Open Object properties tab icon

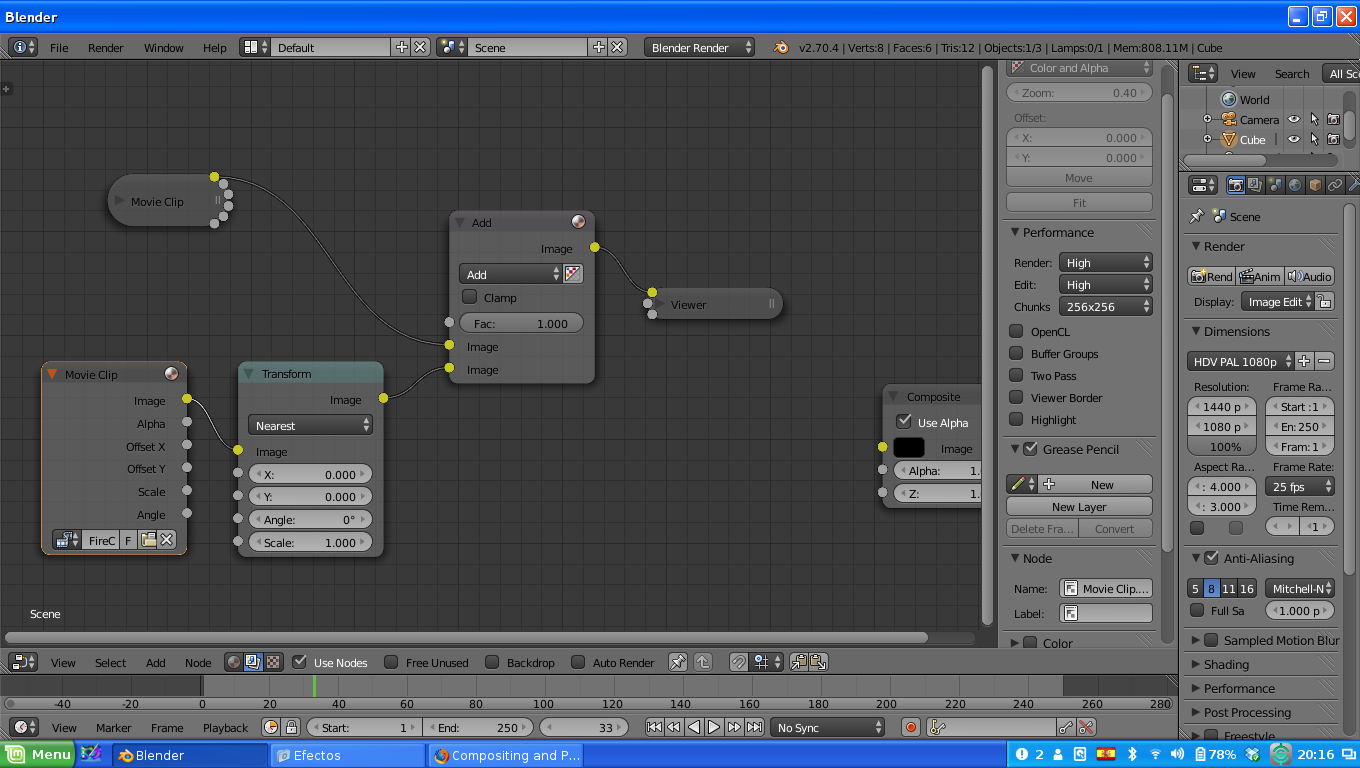point(1315,185)
